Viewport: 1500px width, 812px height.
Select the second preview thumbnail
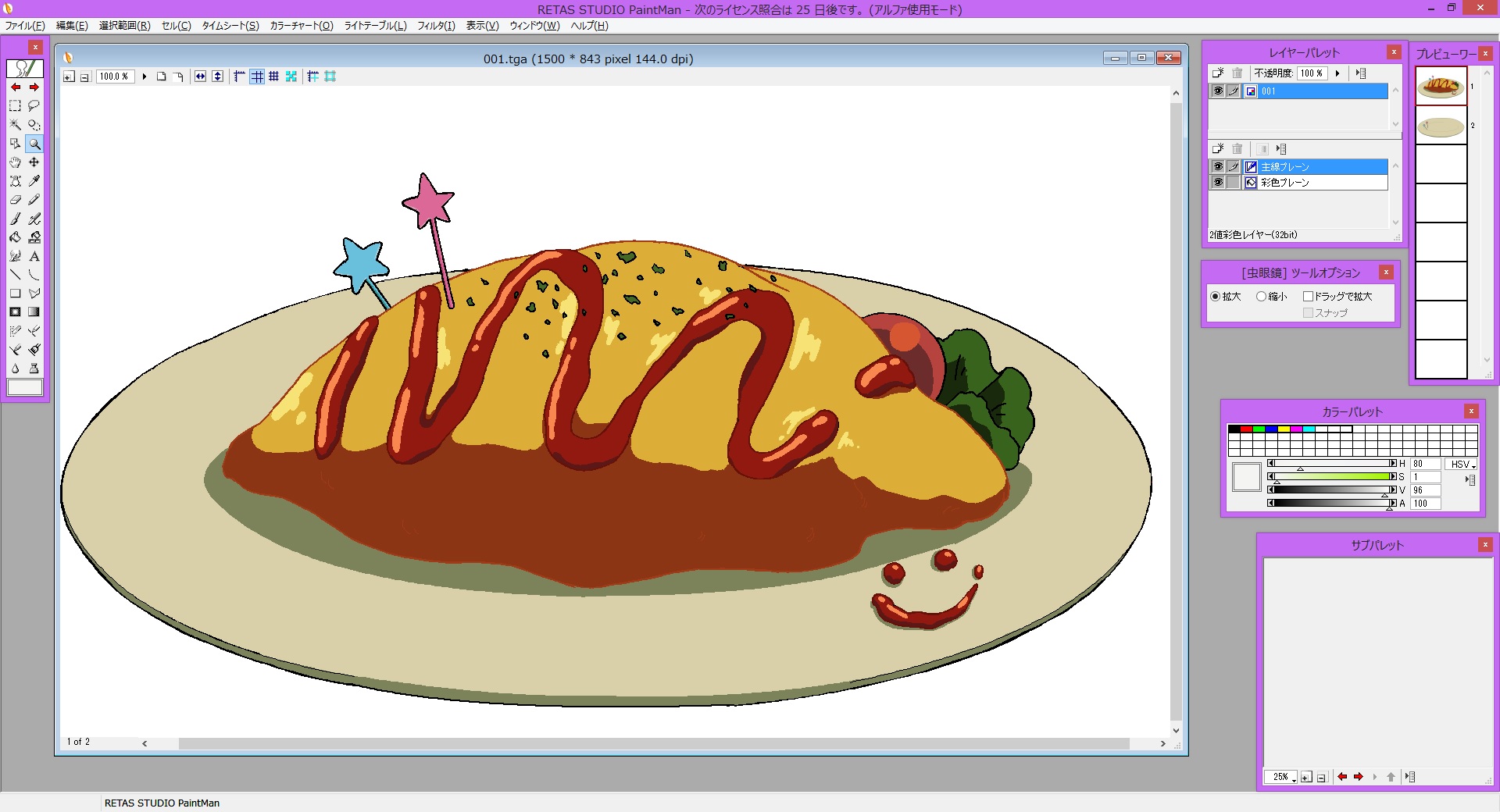tap(1441, 126)
